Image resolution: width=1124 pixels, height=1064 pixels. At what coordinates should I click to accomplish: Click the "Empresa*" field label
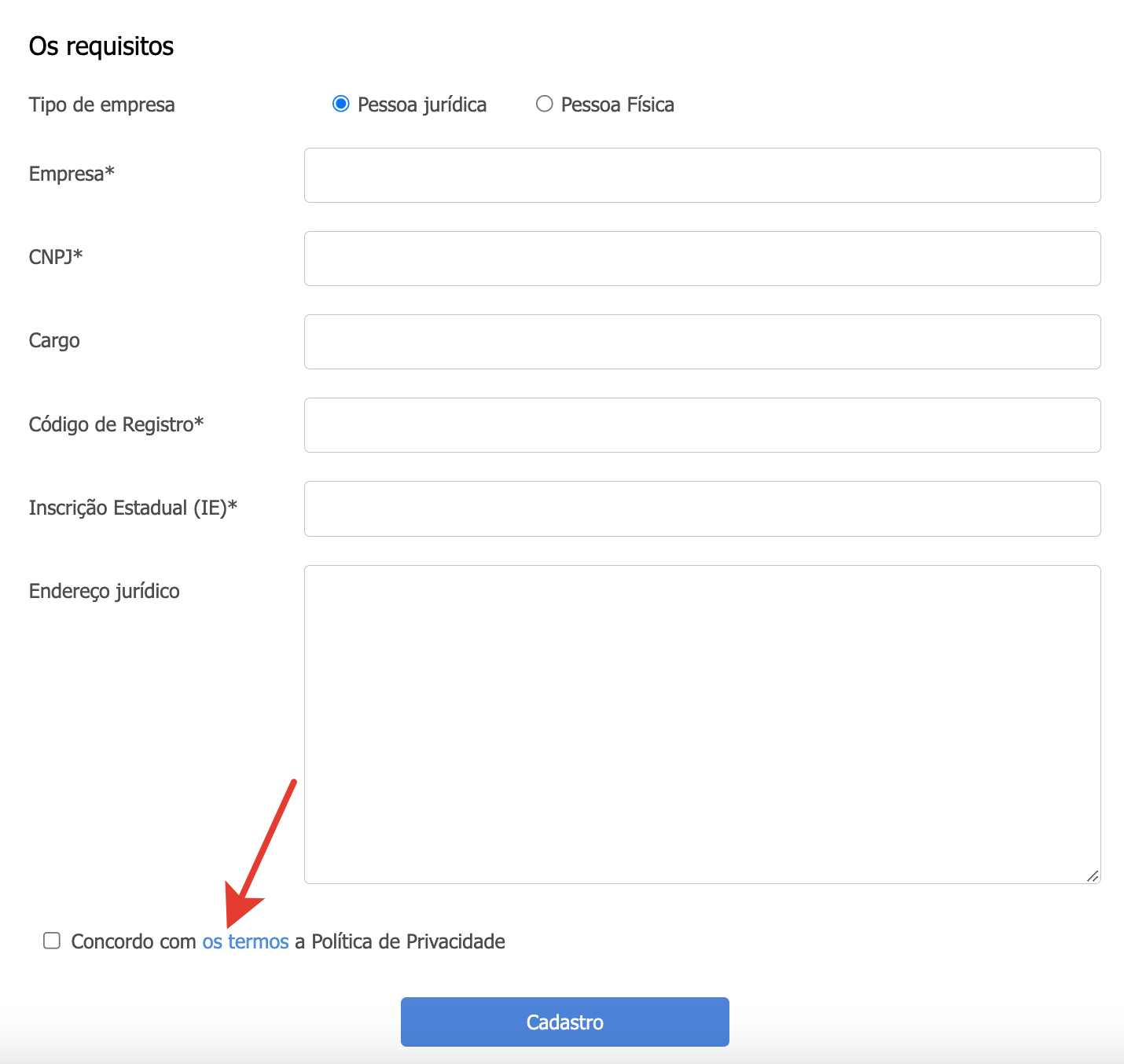tap(72, 174)
